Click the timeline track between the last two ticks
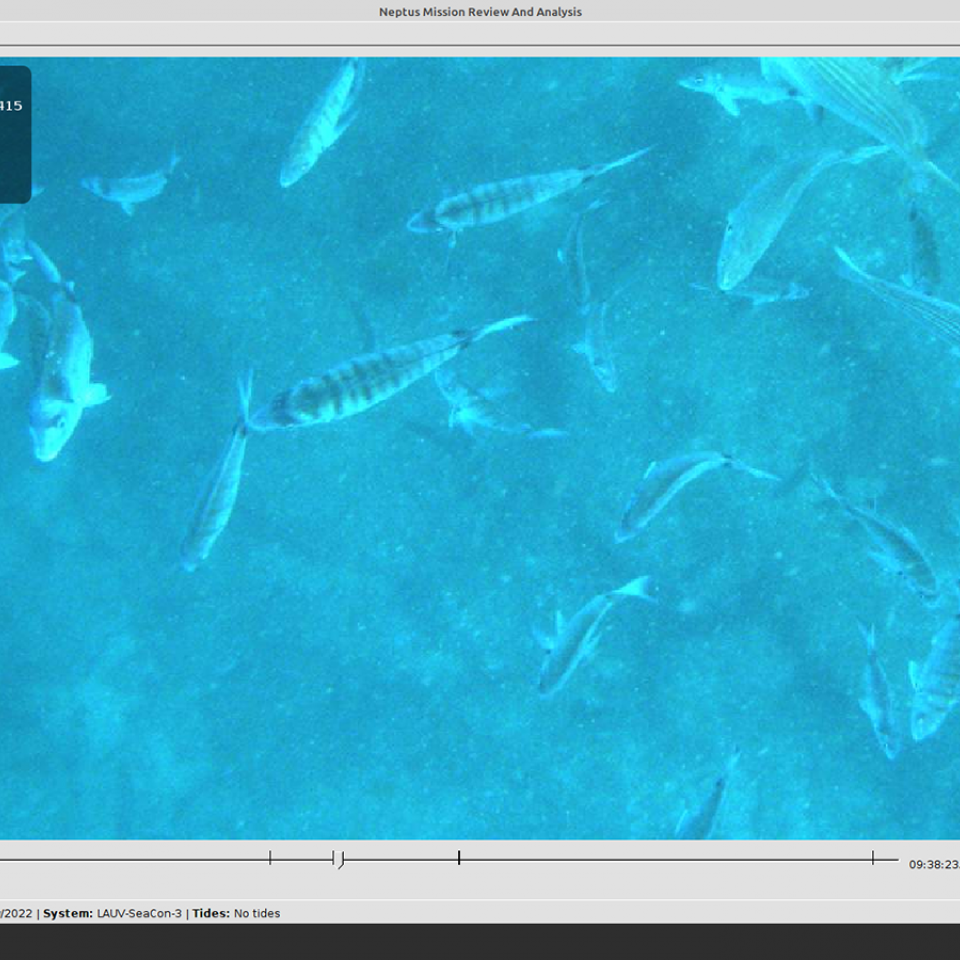The width and height of the screenshot is (960, 960). [660, 859]
